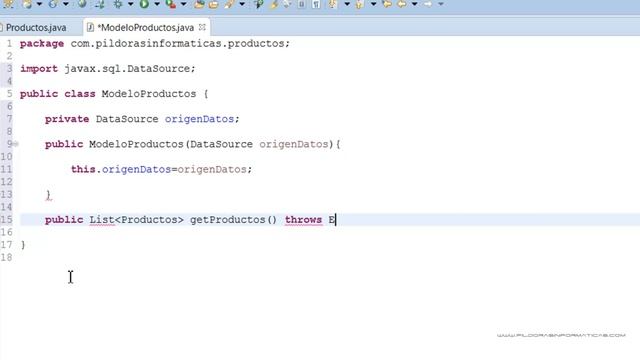Viewport: 640px width, 360px height.
Task: Click field 'origenDatos;' on line 7
Action: [202, 119]
